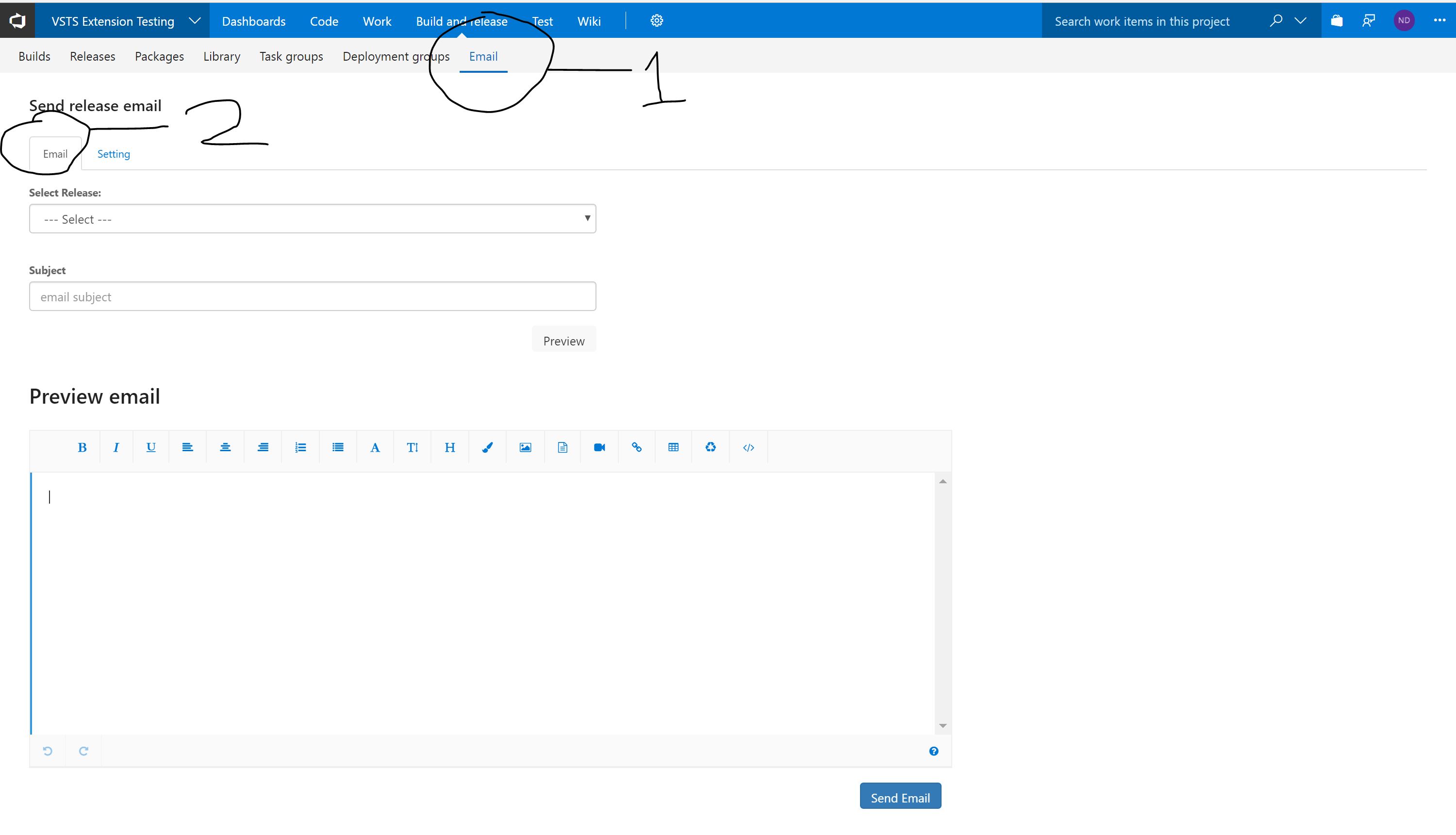
Task: Toggle underline formatting
Action: pyautogui.click(x=151, y=447)
